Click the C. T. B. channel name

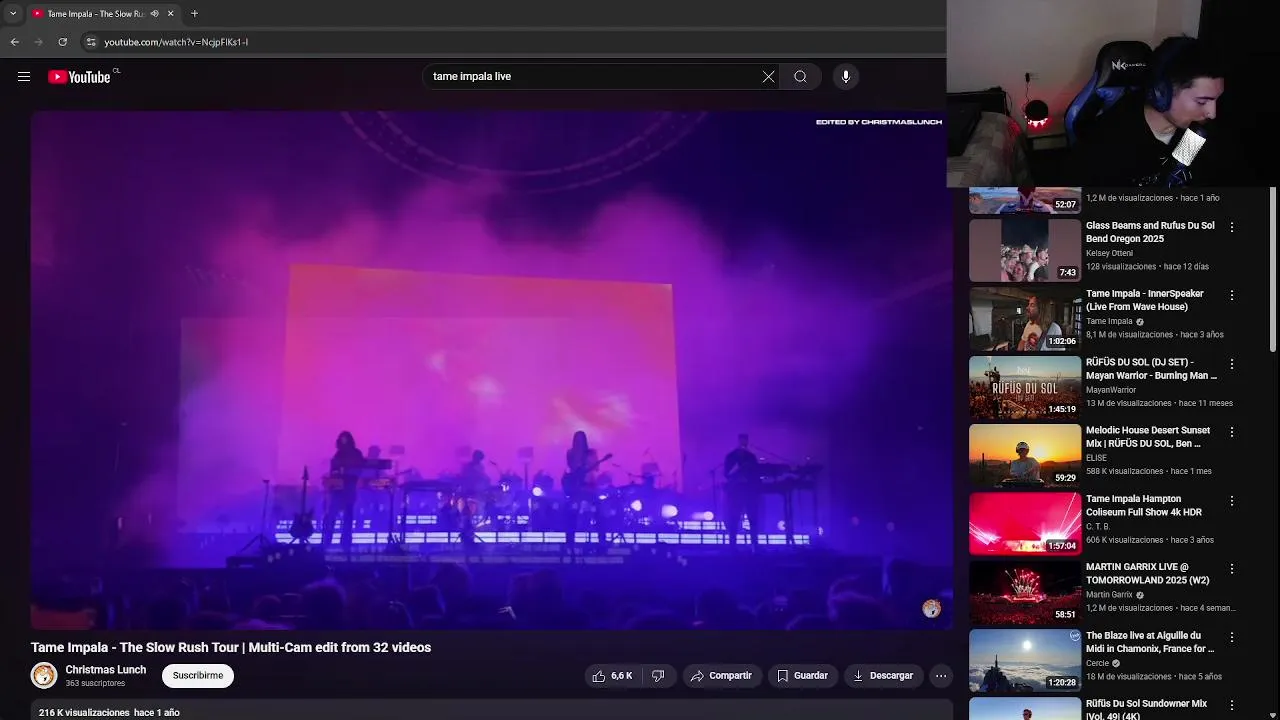[x=1098, y=526]
